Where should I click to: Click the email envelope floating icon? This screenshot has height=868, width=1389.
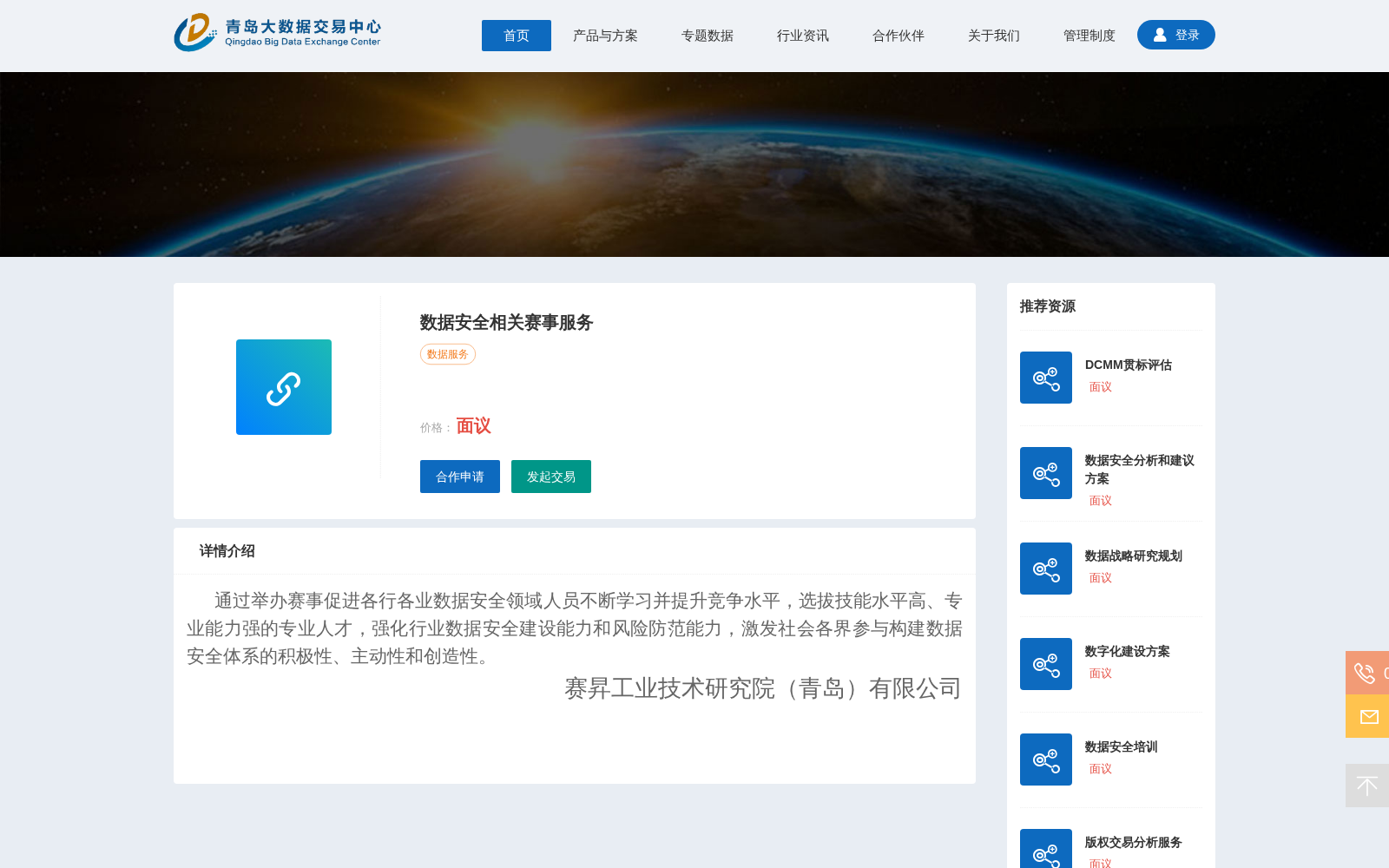click(x=1369, y=716)
